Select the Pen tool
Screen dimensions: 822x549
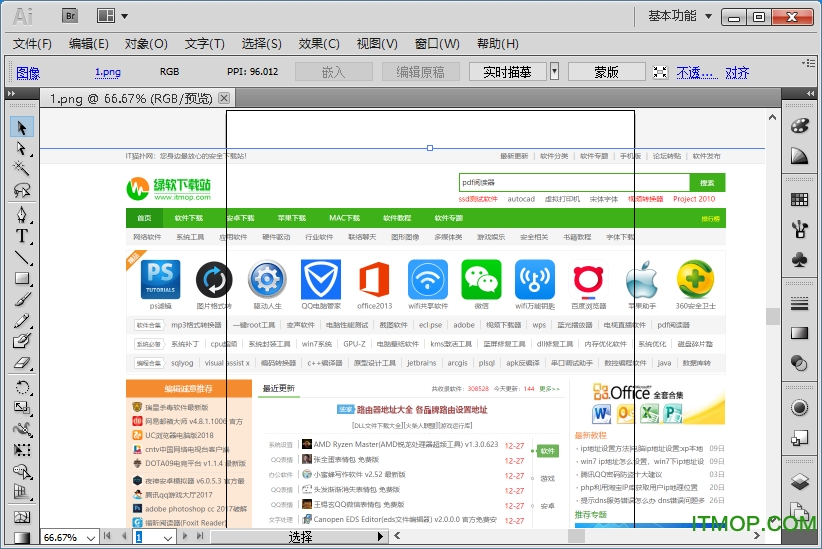(x=21, y=214)
